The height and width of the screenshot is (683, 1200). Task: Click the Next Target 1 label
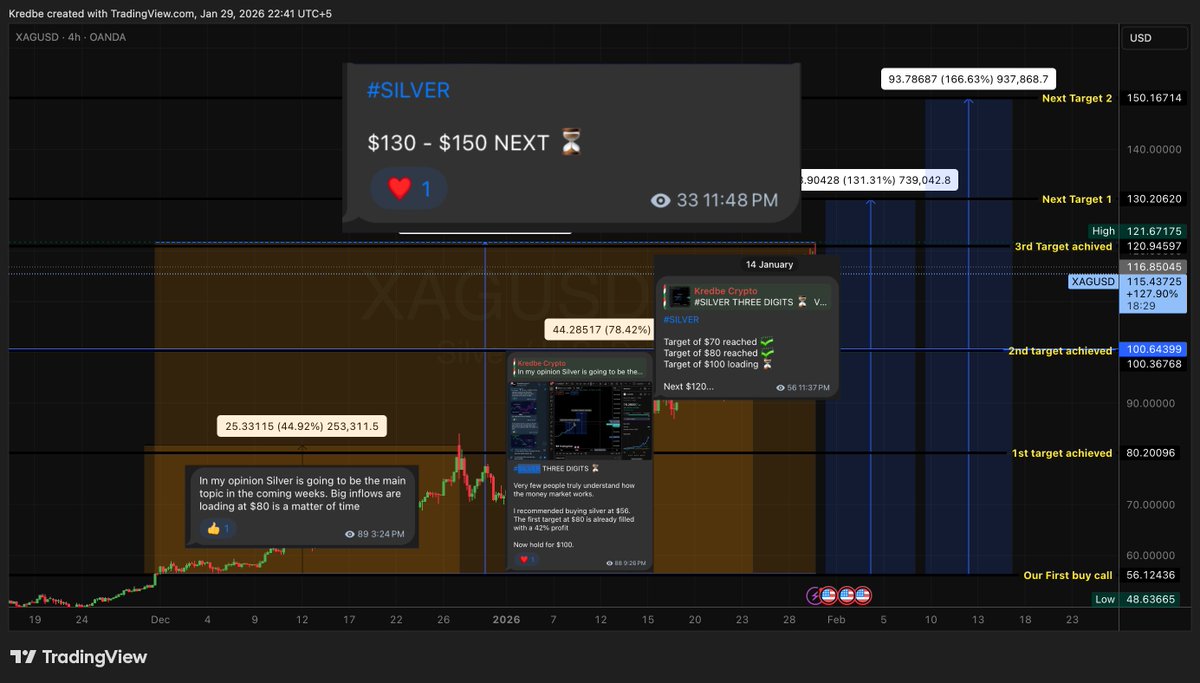pyautogui.click(x=1076, y=199)
